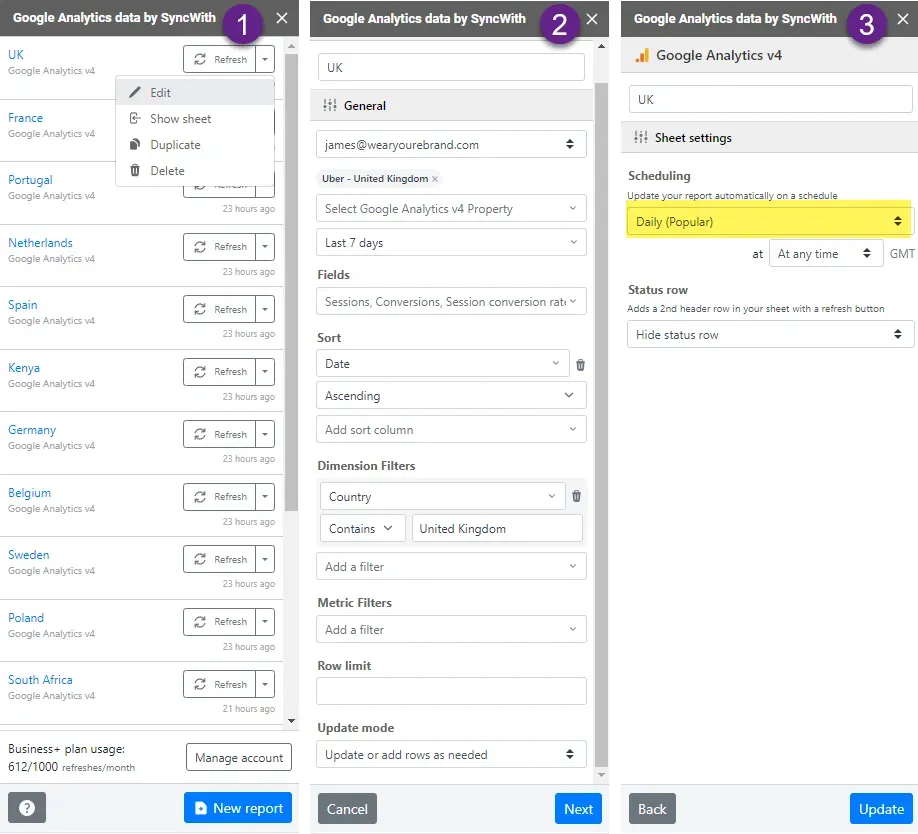918x834 pixels.
Task: Refresh the Belgium report
Action: pyautogui.click(x=220, y=496)
